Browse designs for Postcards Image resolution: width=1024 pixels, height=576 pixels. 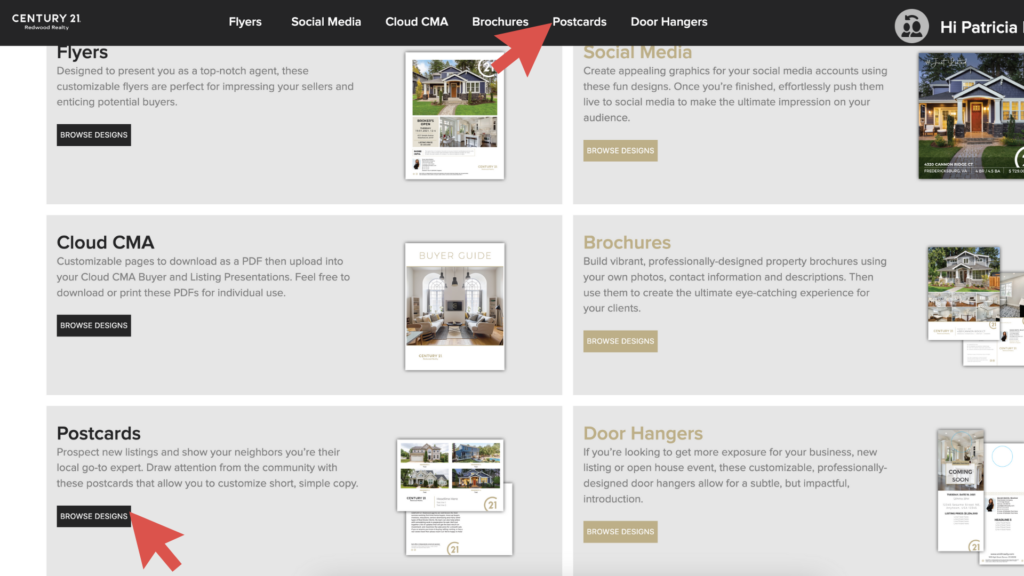tap(93, 516)
